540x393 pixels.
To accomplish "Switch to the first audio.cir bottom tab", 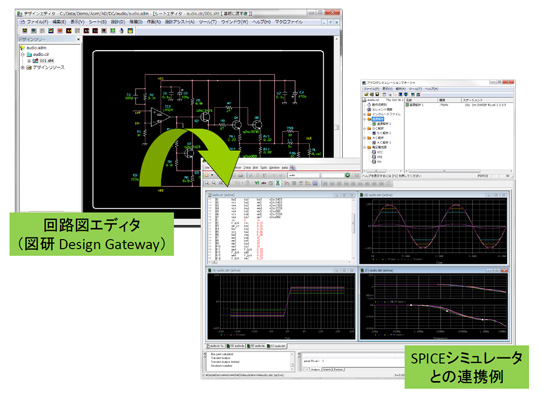I will point(215,346).
